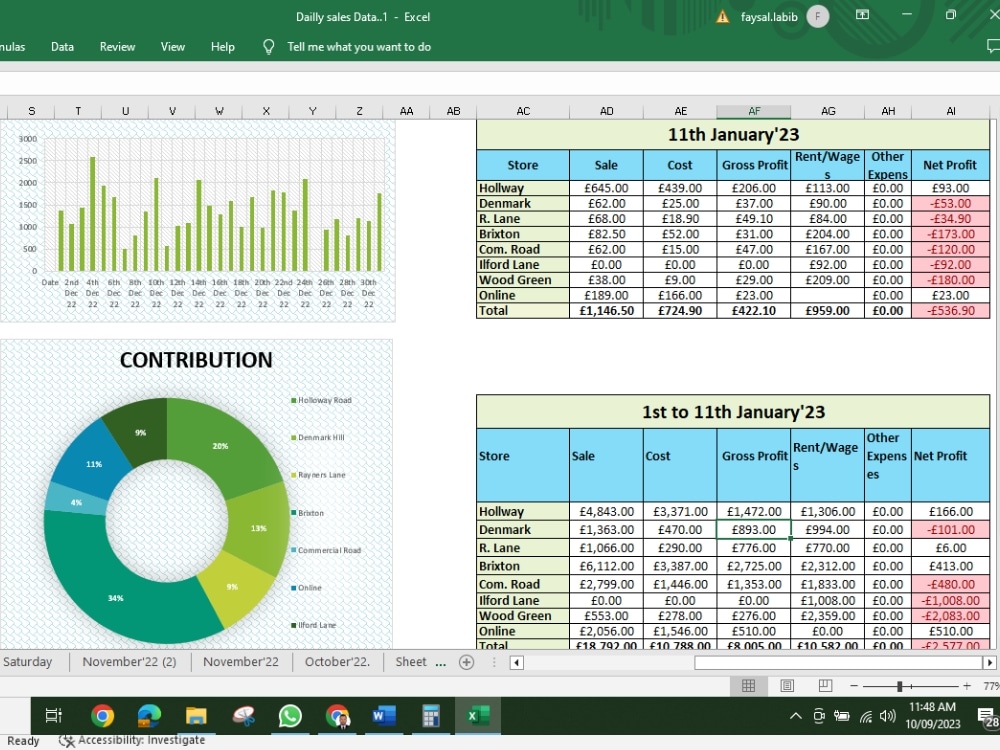Open the Review ribbon tab
This screenshot has height=750, width=1000.
tap(117, 46)
